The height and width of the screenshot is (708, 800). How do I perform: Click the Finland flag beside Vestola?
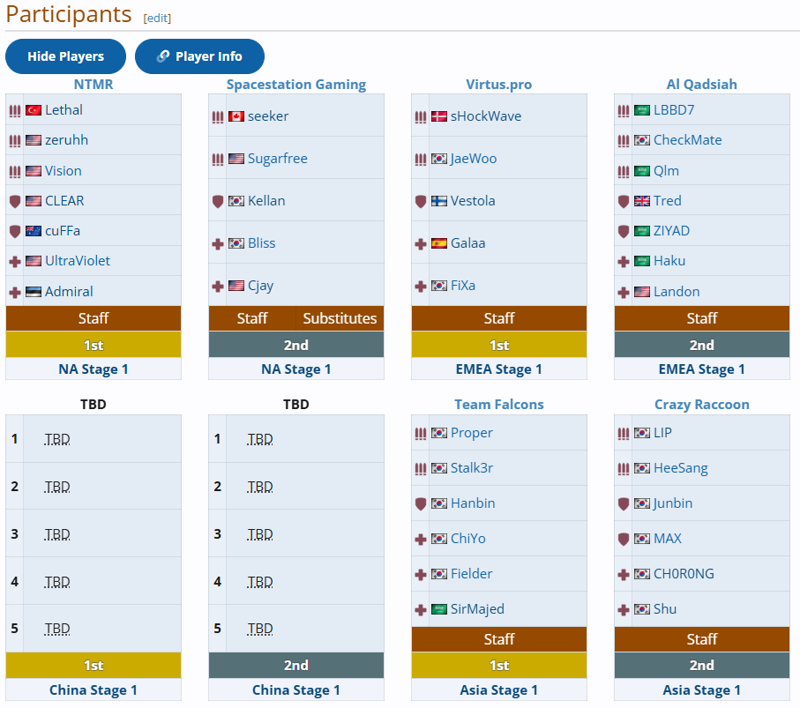click(439, 201)
